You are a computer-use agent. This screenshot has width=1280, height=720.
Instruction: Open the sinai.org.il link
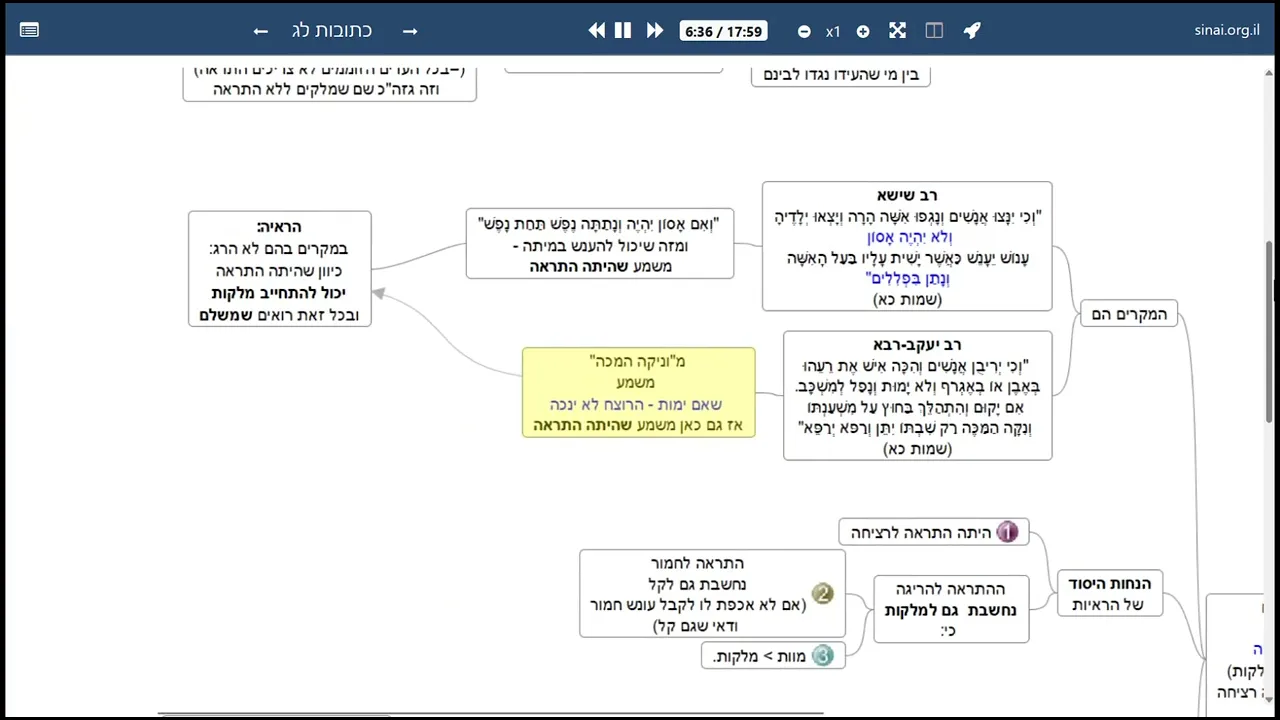(1226, 30)
